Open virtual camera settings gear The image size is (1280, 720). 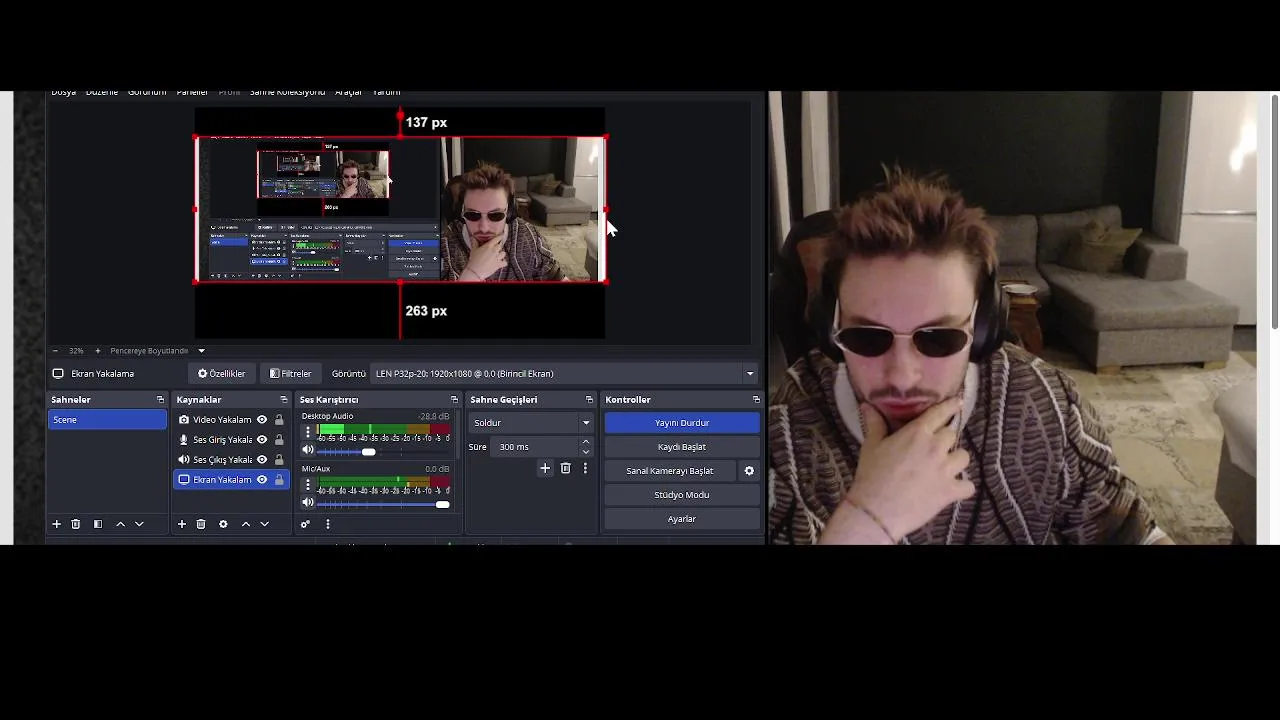pyautogui.click(x=749, y=471)
